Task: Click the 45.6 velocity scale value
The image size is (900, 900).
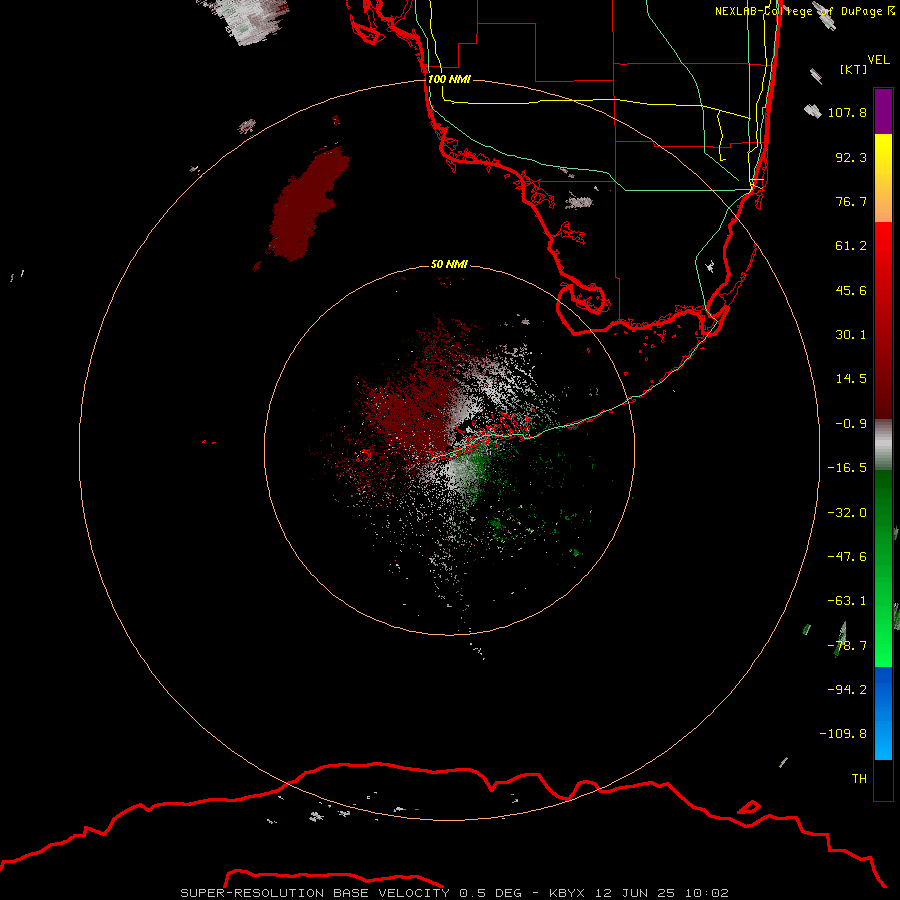Action: point(851,290)
